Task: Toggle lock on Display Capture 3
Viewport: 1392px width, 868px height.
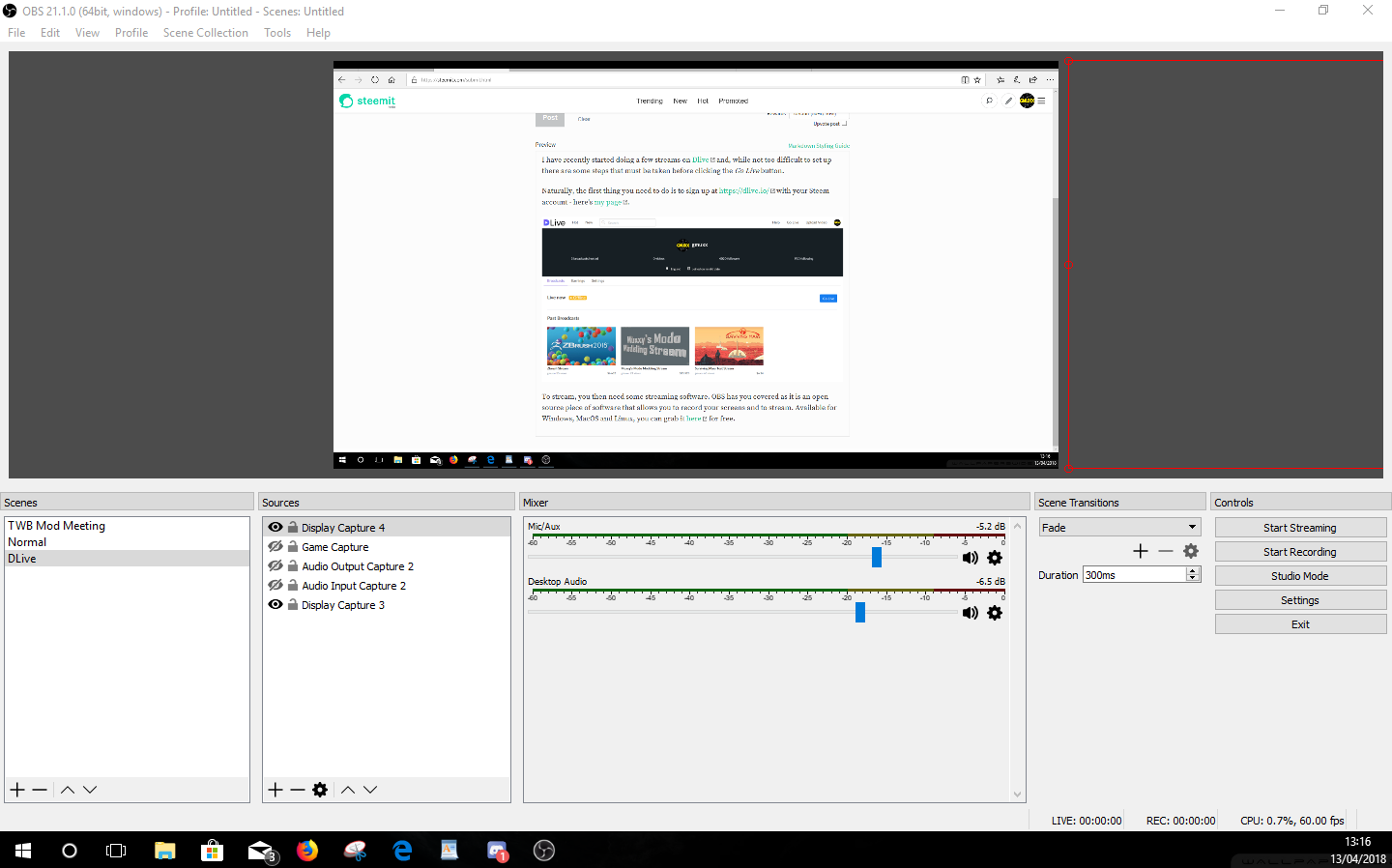Action: click(293, 604)
